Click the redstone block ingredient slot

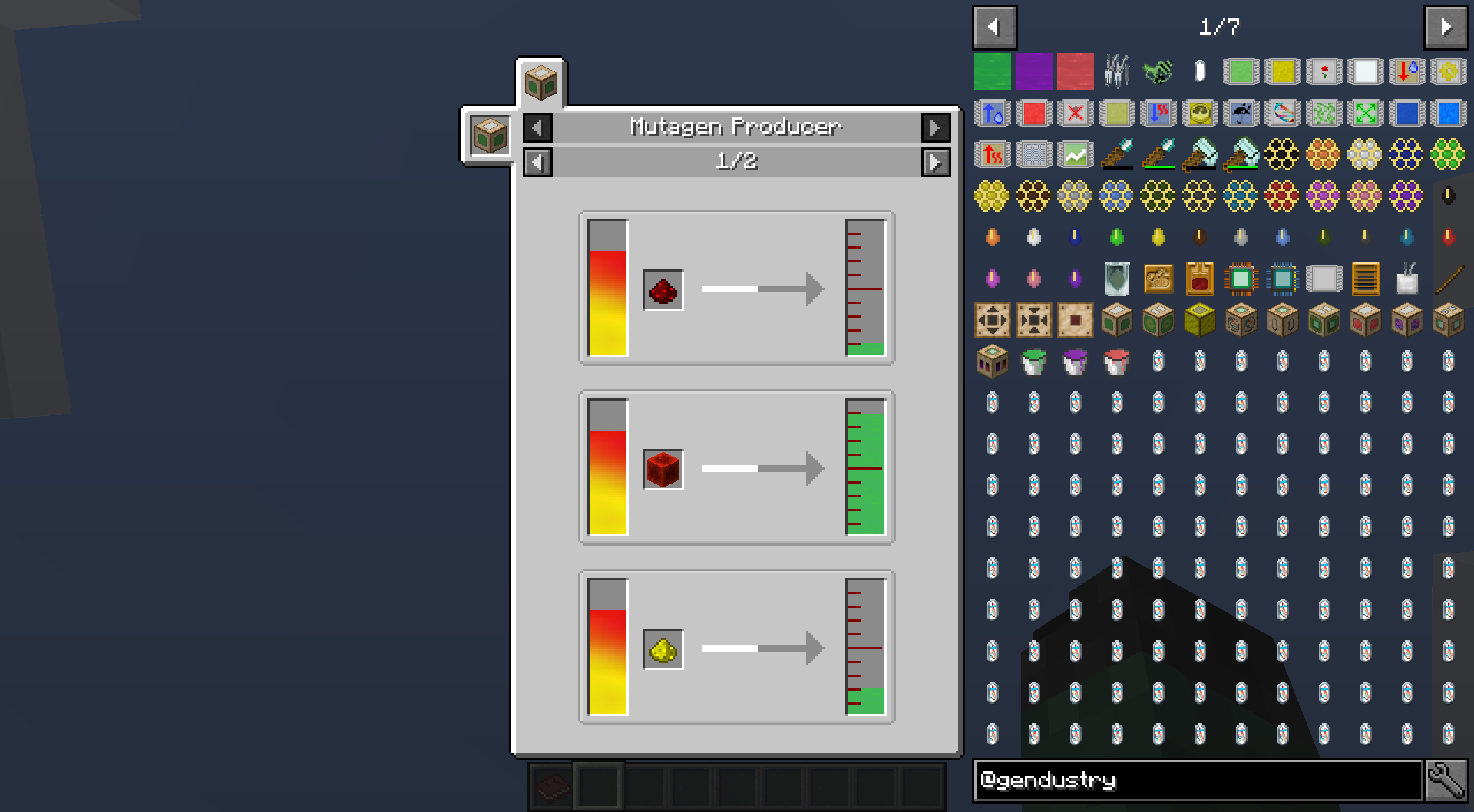pos(663,469)
